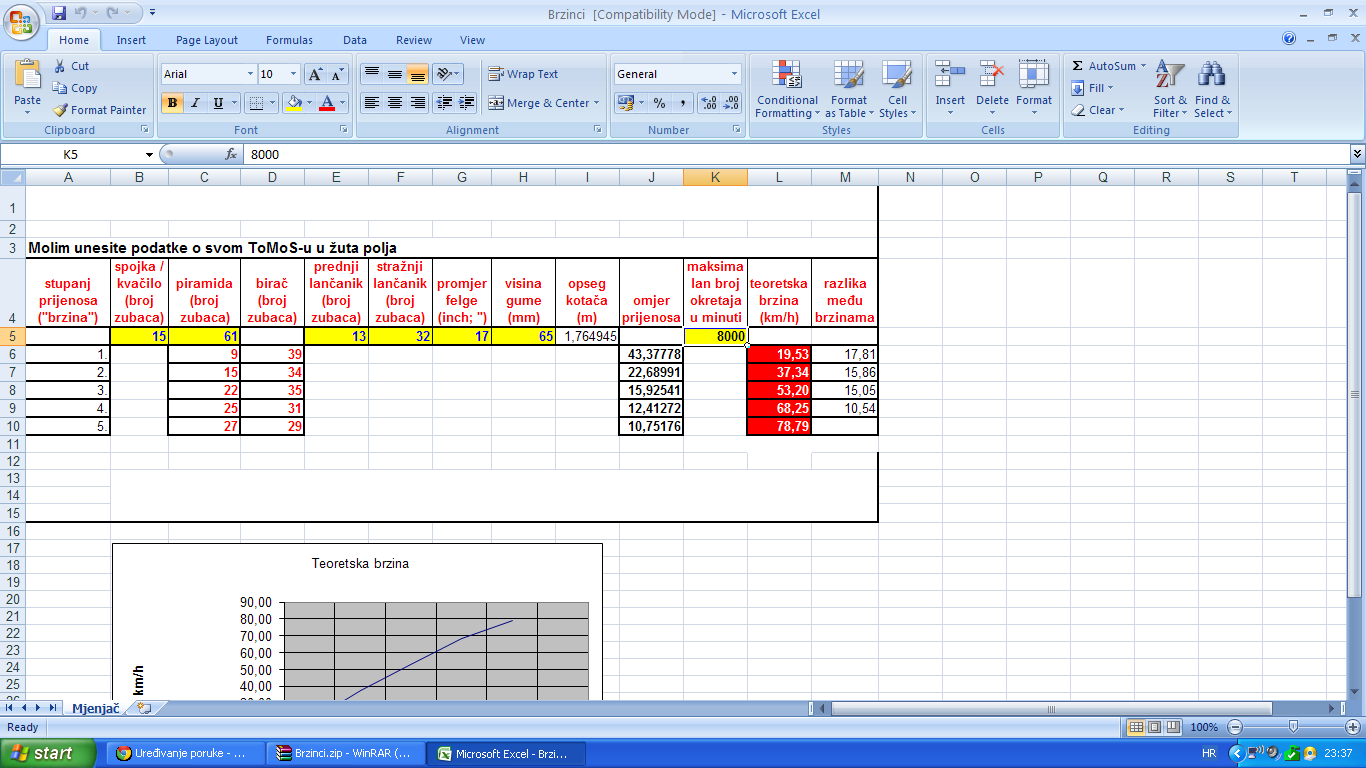Enable Wrap Text
The height and width of the screenshot is (768, 1366).
523,74
